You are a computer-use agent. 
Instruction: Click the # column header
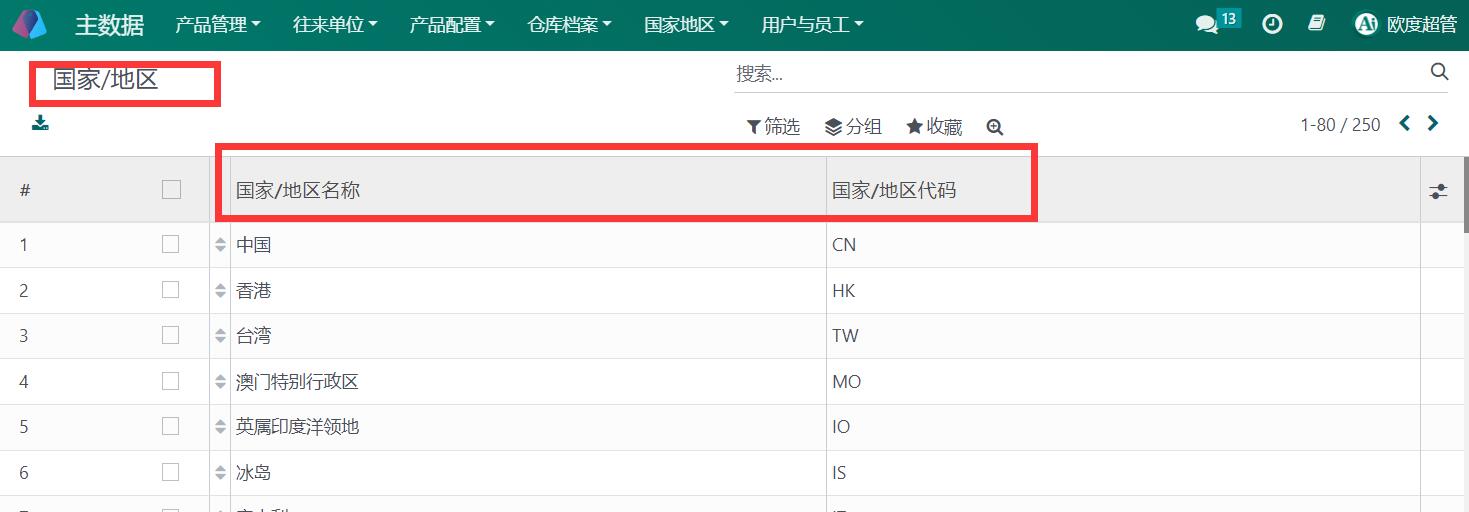25,190
